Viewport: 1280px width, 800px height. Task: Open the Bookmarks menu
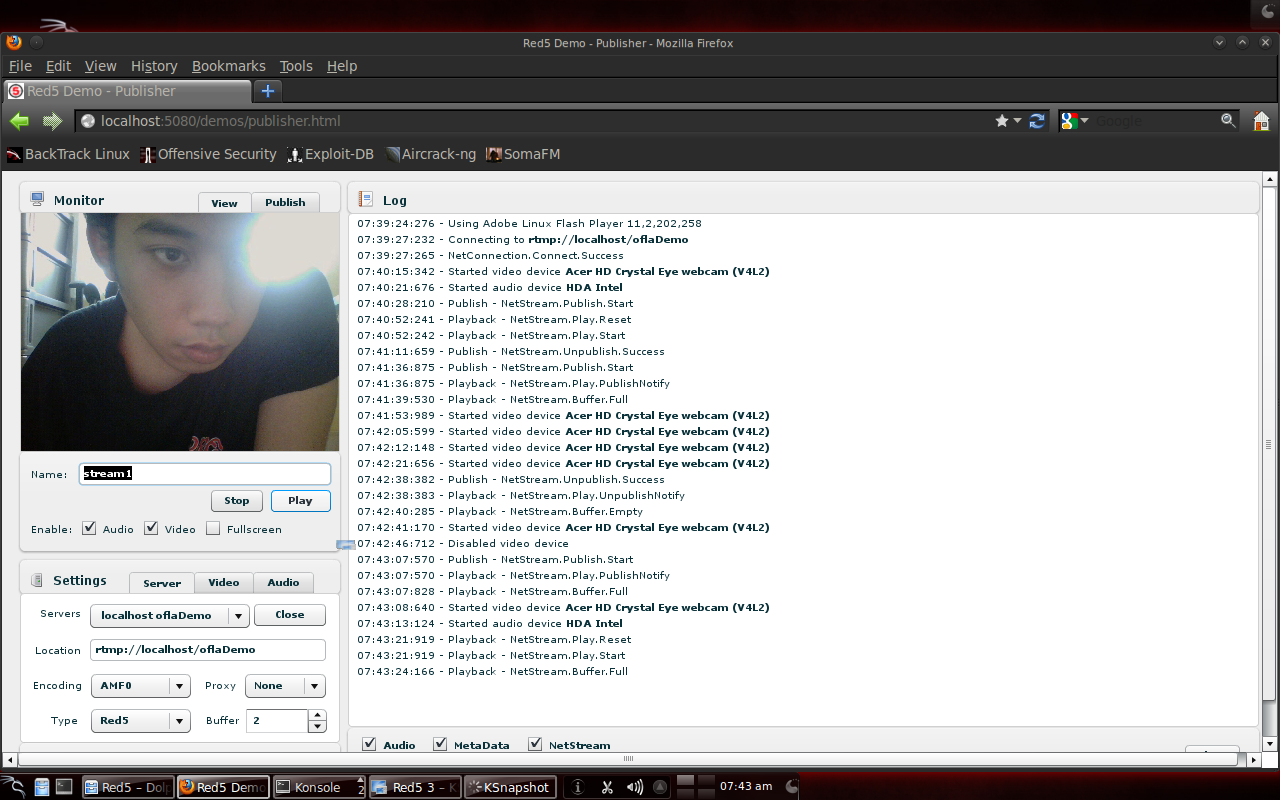point(229,66)
